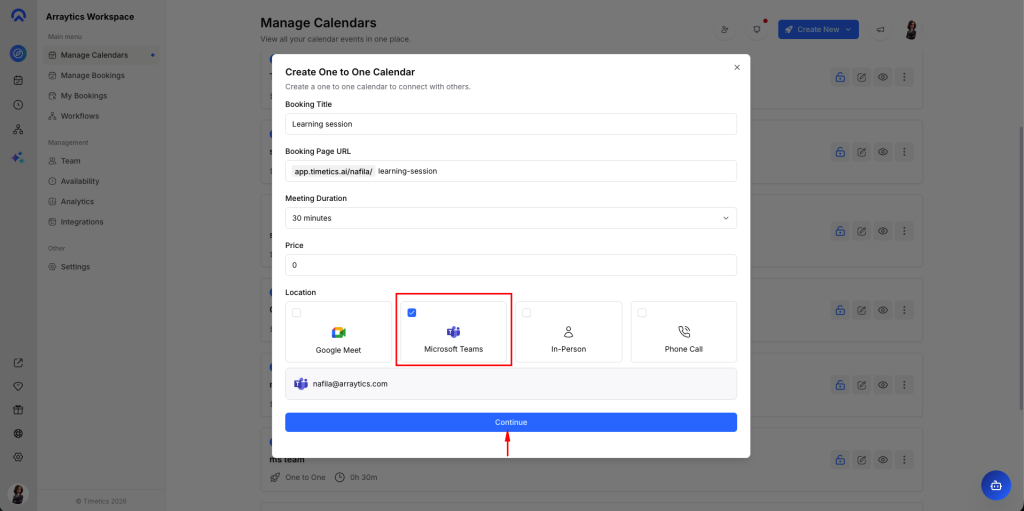This screenshot has width=1024, height=511.
Task: Click the globe icon in left rail
Action: (18, 434)
